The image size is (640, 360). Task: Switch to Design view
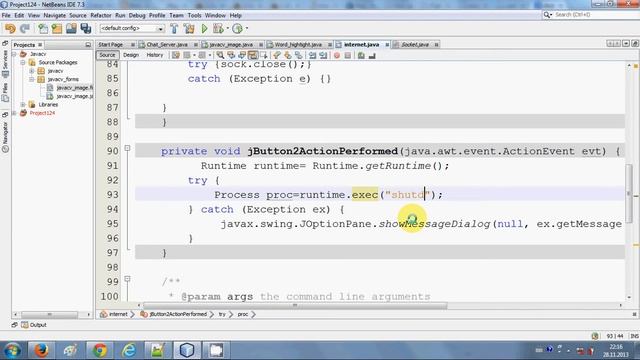(x=131, y=55)
